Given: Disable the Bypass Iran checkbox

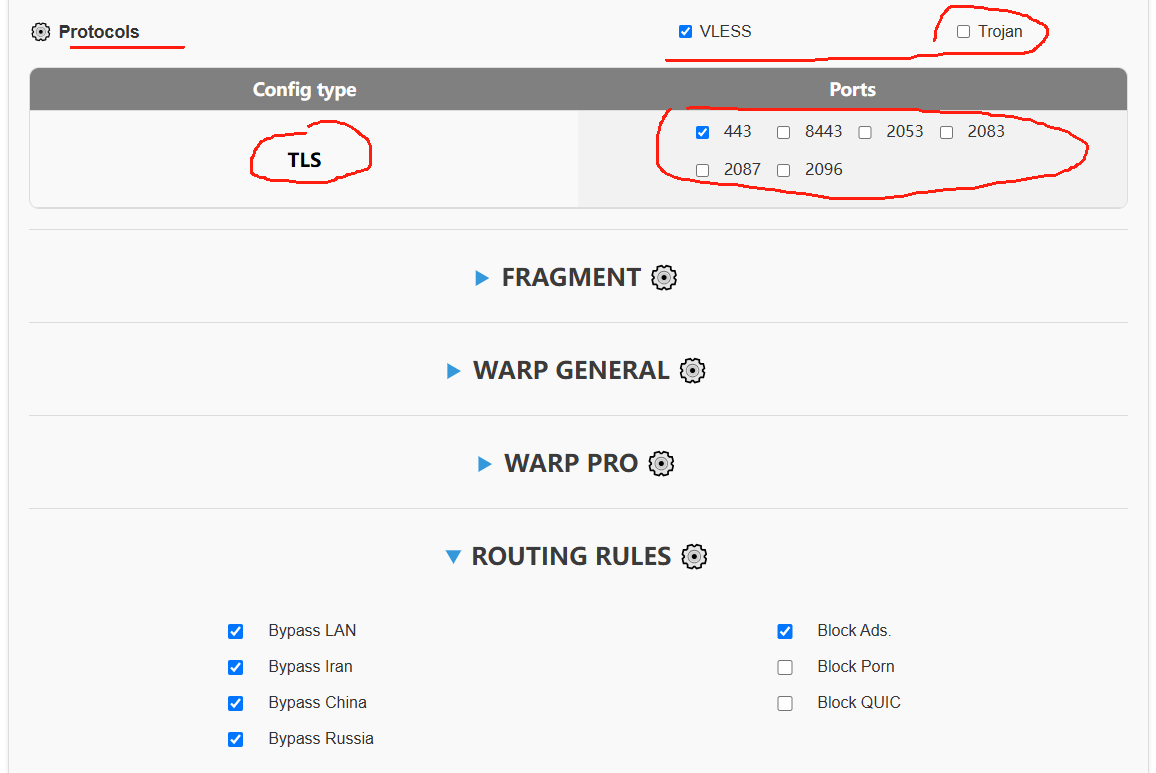Looking at the screenshot, I should [x=235, y=667].
